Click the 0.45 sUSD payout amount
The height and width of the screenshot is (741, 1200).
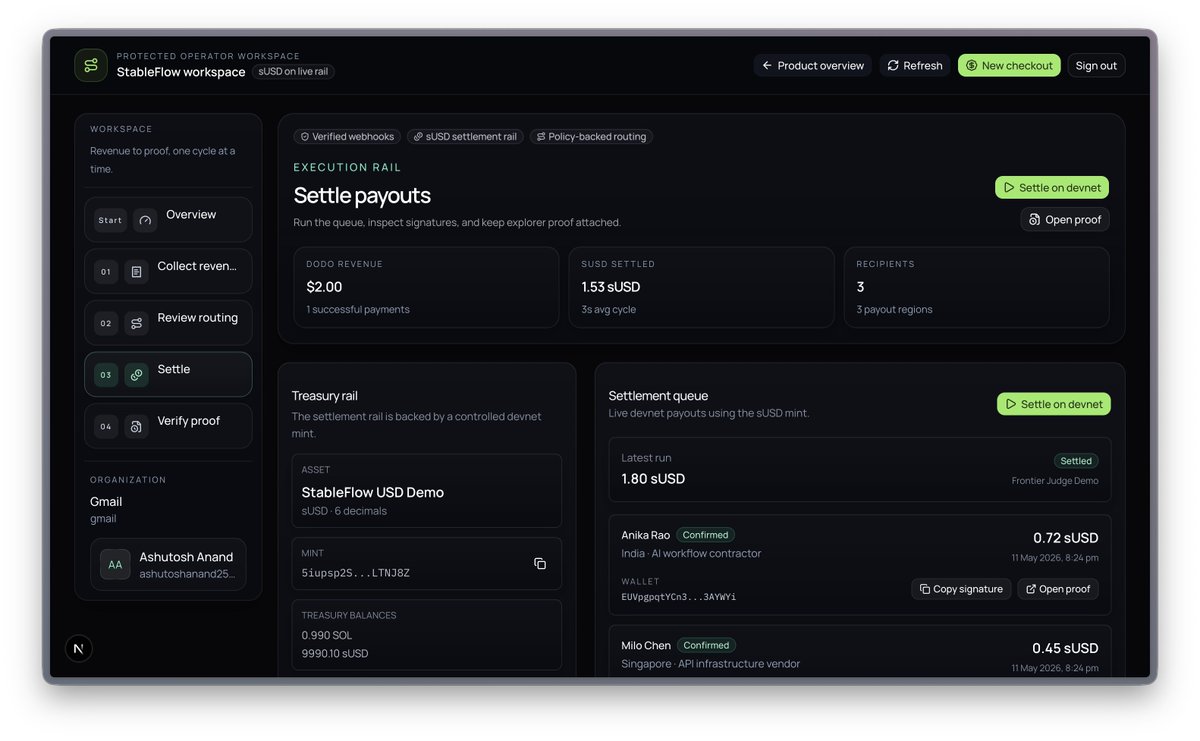[1065, 648]
